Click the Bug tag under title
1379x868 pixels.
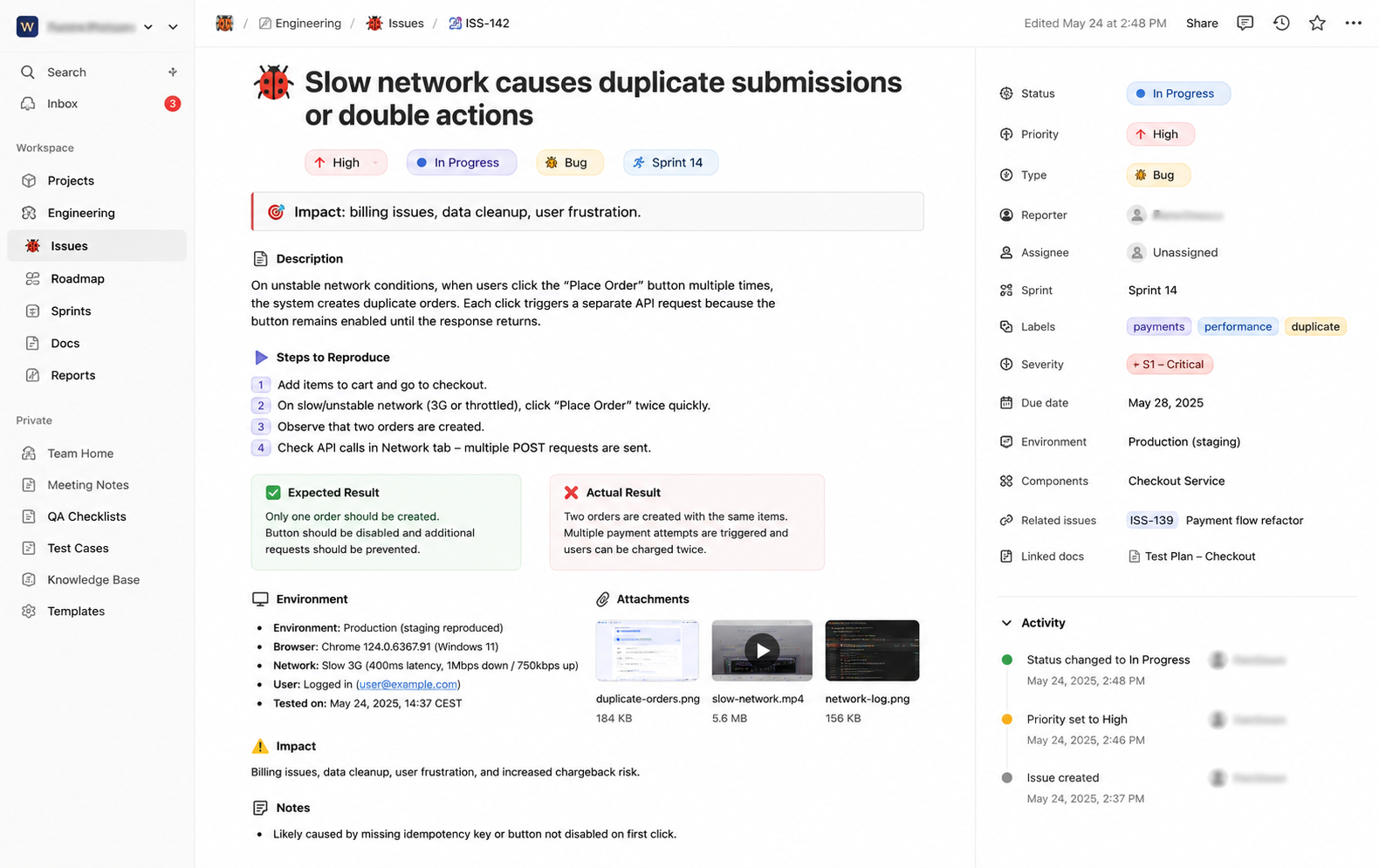pos(569,162)
